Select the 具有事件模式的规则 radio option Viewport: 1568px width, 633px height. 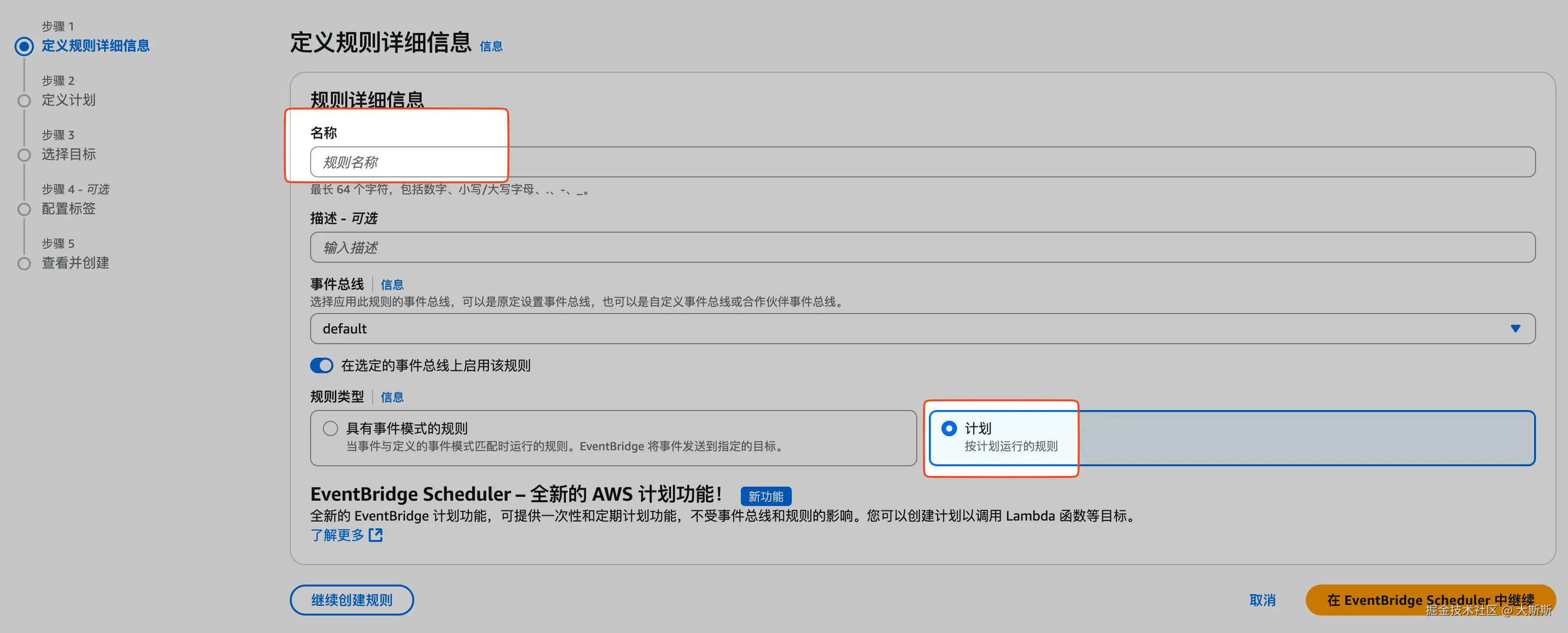click(330, 428)
